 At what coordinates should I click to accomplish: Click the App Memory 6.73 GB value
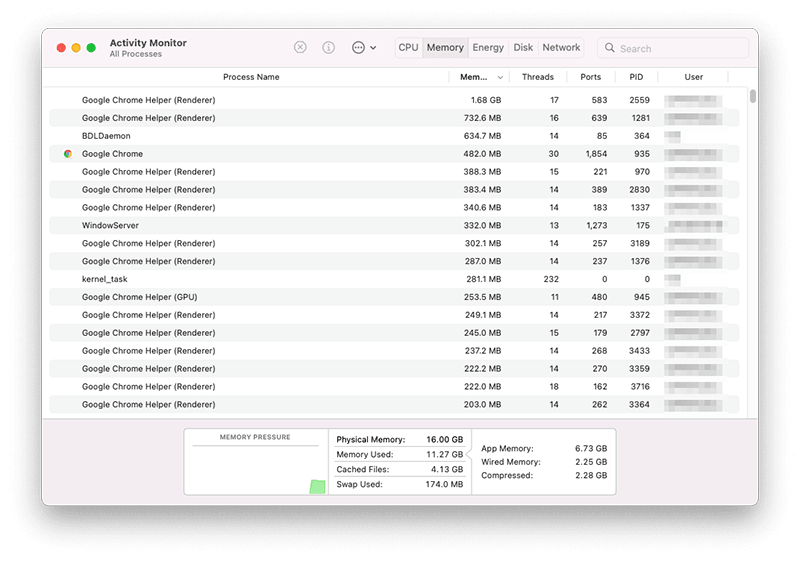pos(591,448)
